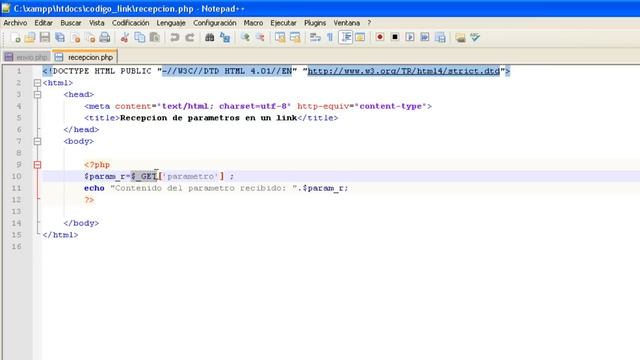640x360 pixels.
Task: Copy selection with the Copy toolbar icon
Action: 140,38
